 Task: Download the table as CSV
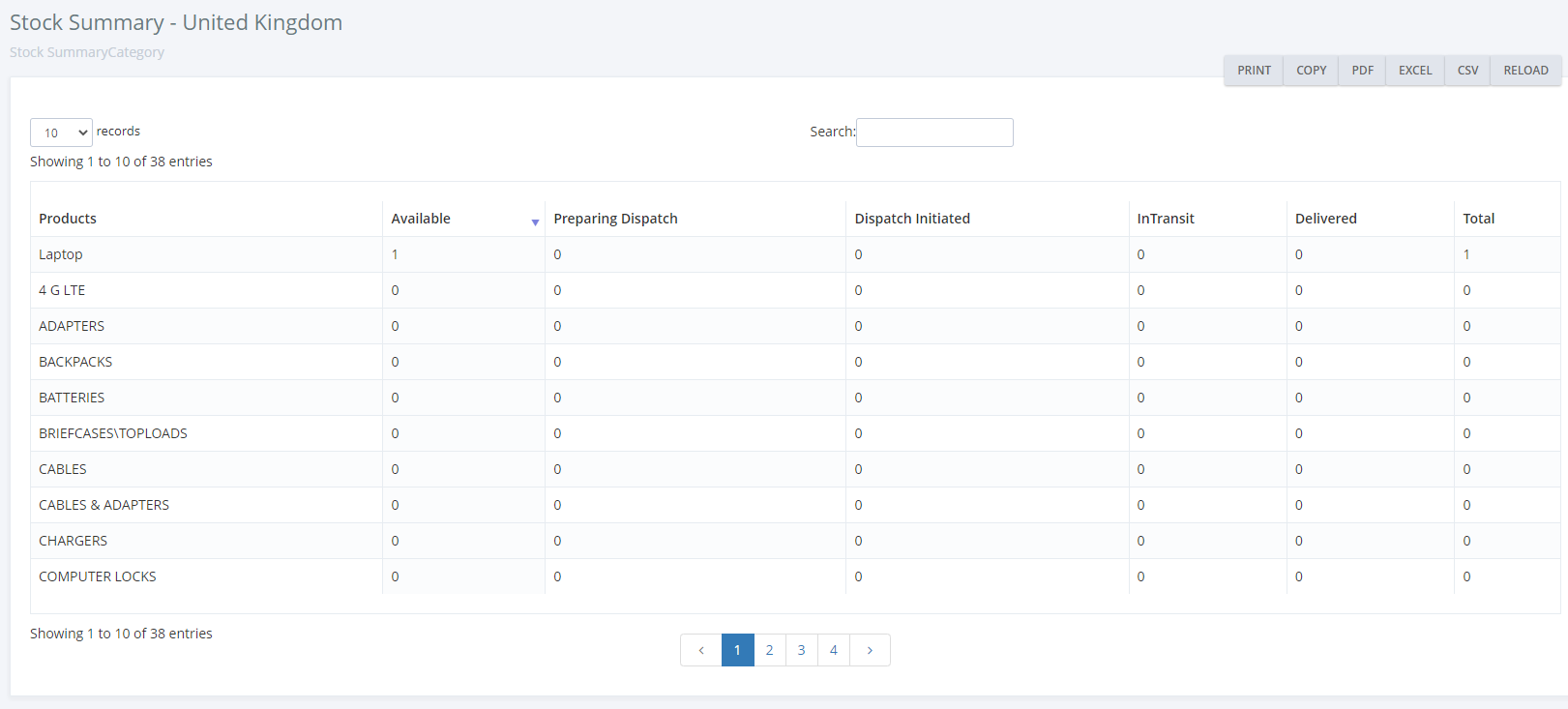1467,71
